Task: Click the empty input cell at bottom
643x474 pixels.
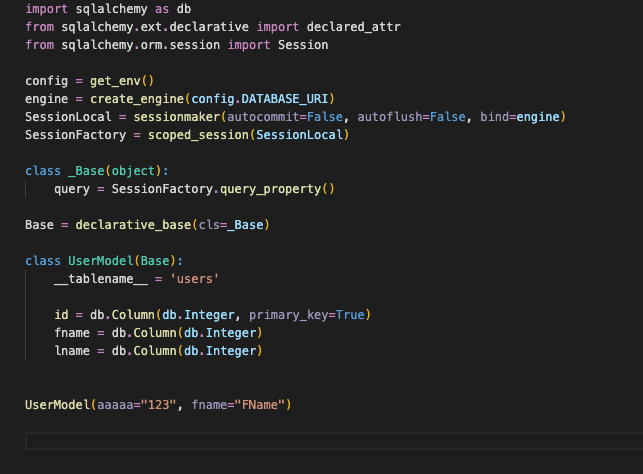Action: (334, 441)
